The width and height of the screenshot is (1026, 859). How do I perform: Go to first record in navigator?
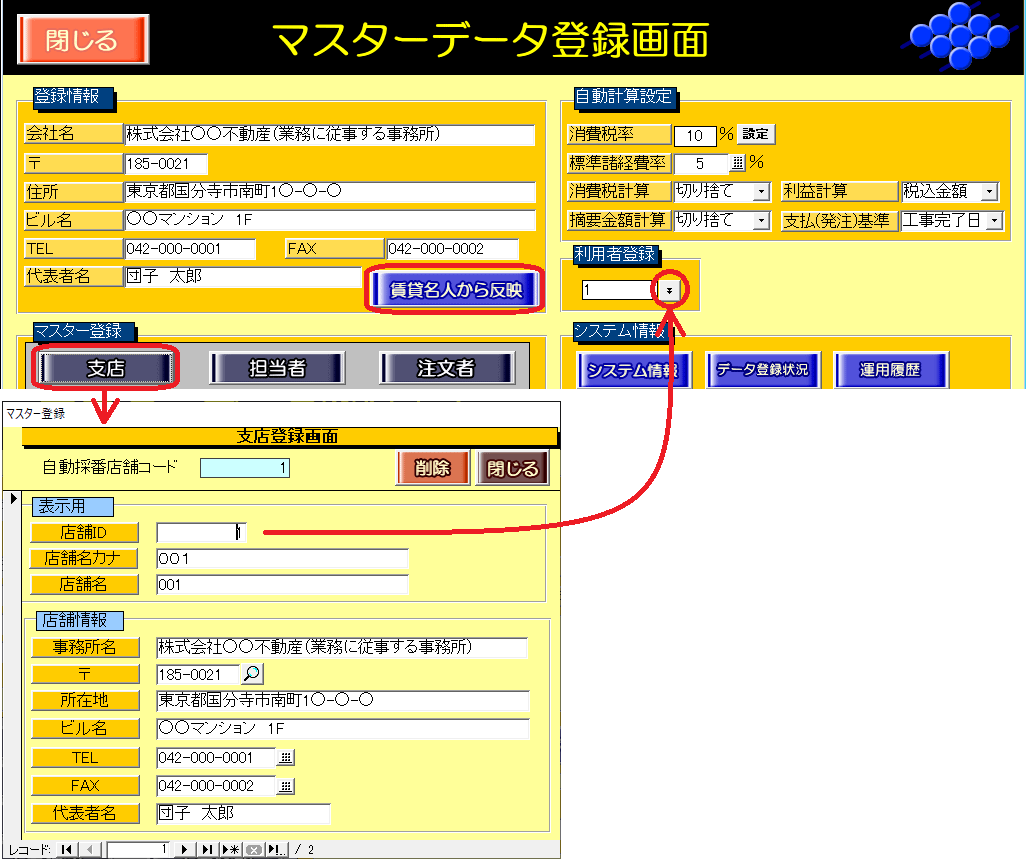point(66,849)
